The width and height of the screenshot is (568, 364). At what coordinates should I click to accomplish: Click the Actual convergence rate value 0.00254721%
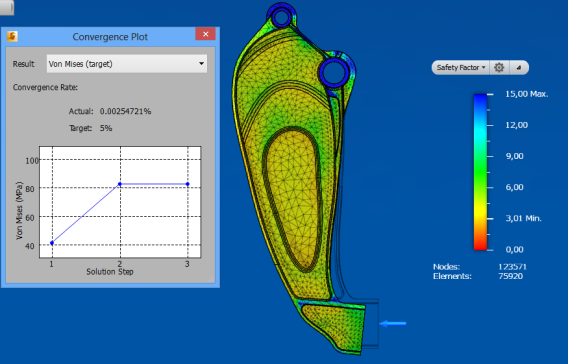click(125, 111)
